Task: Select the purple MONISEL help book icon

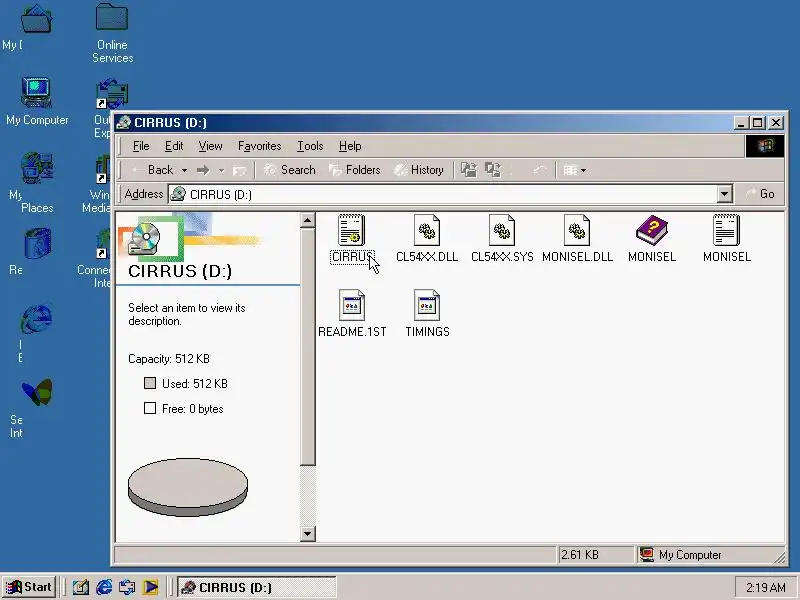Action: coord(652,230)
